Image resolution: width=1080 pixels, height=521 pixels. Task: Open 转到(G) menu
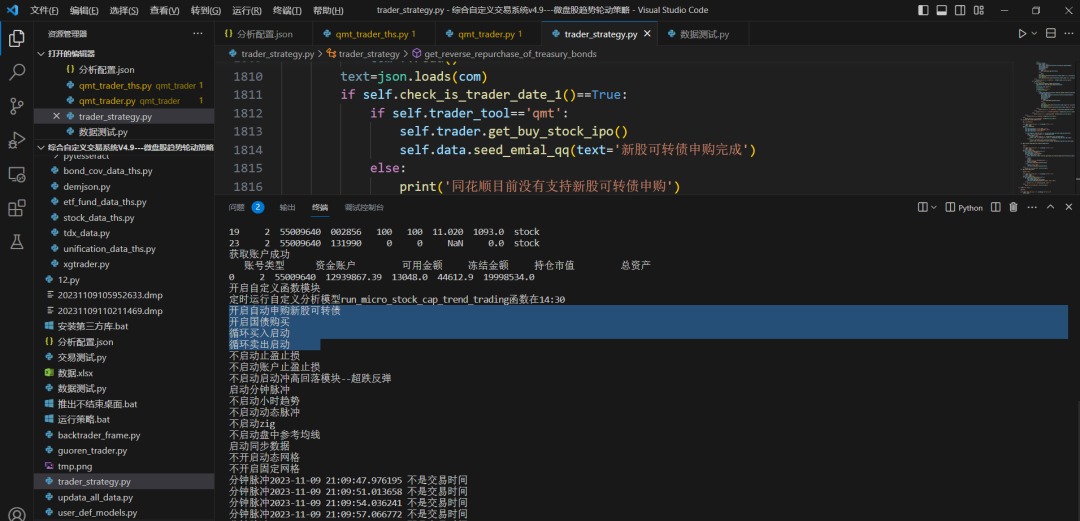(x=206, y=10)
